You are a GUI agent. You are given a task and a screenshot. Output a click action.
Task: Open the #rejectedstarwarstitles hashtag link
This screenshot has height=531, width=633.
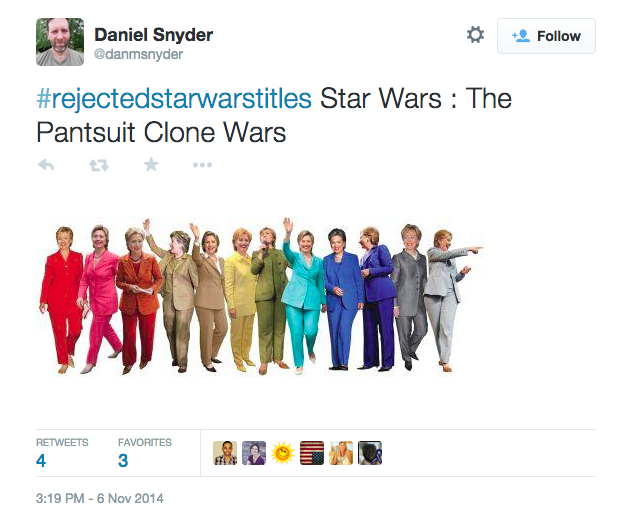[x=174, y=99]
